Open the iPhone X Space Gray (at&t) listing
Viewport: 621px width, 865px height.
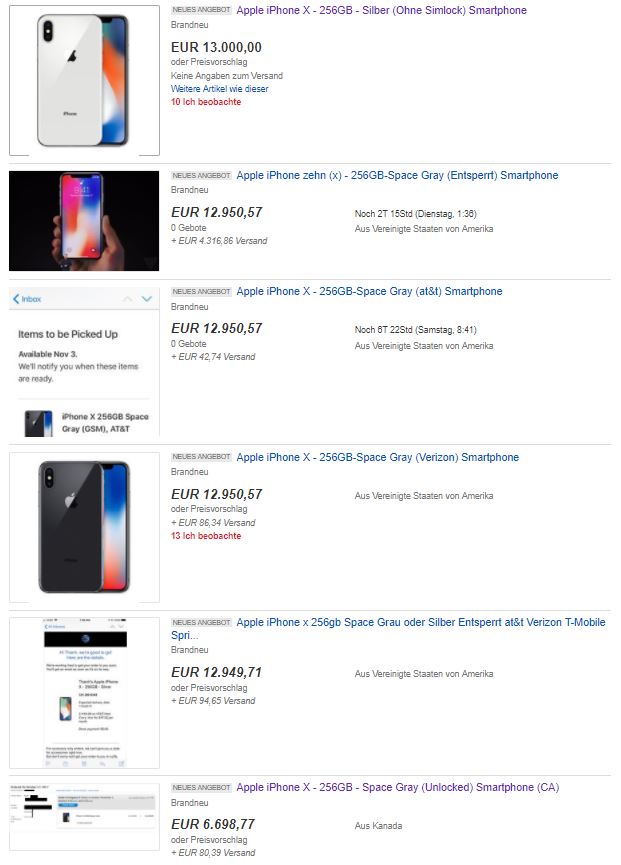point(369,291)
